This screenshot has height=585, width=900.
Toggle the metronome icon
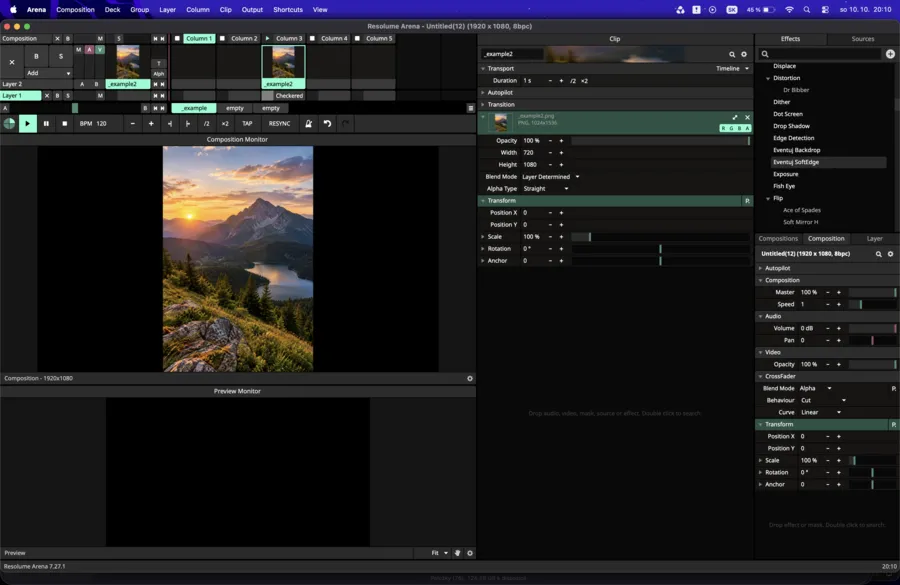(x=308, y=123)
